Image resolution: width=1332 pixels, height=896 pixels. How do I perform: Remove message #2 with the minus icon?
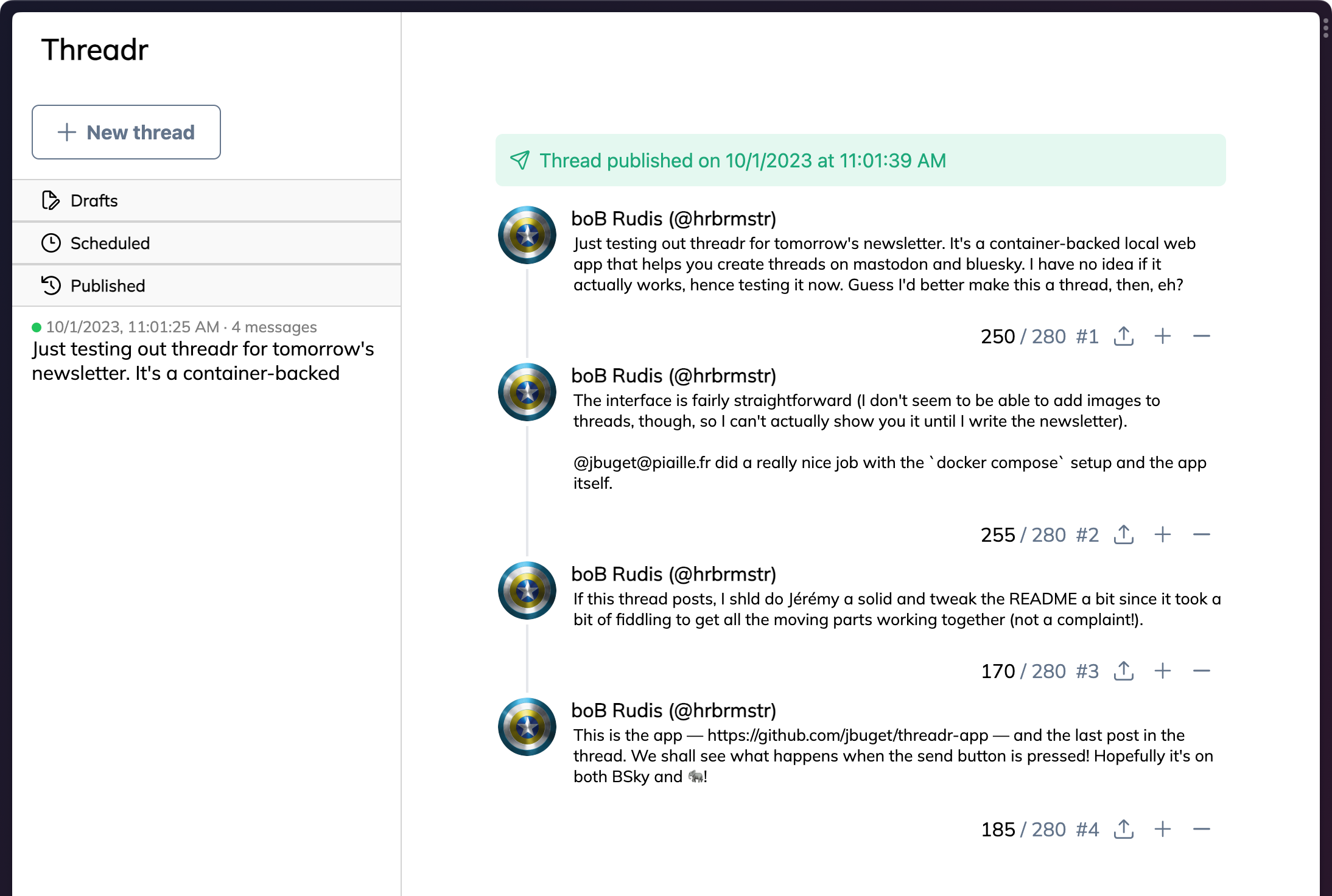tap(1202, 534)
